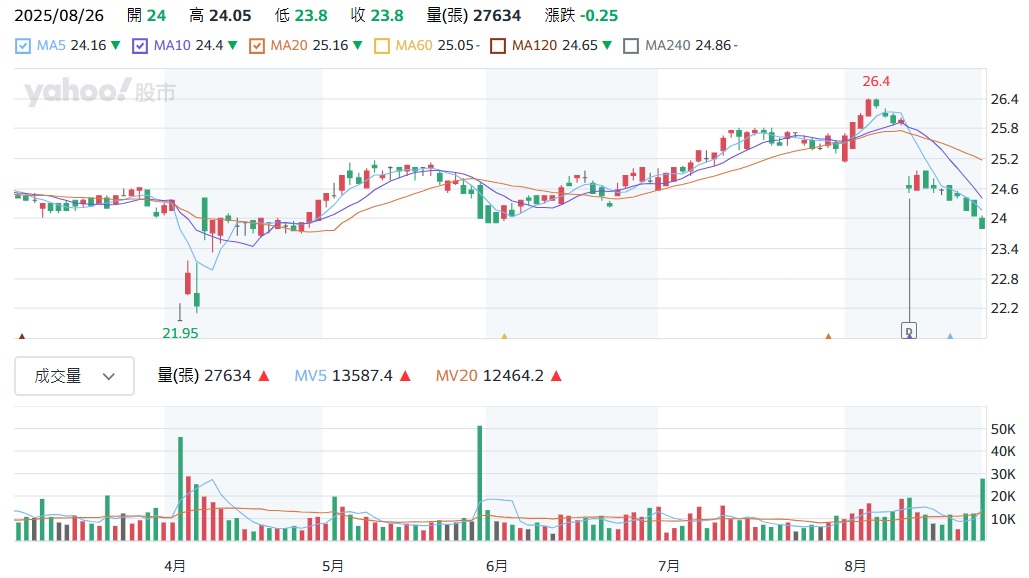Click the 26.4 high price label
Image resolution: width=1029 pixels, height=578 pixels.
click(x=876, y=81)
